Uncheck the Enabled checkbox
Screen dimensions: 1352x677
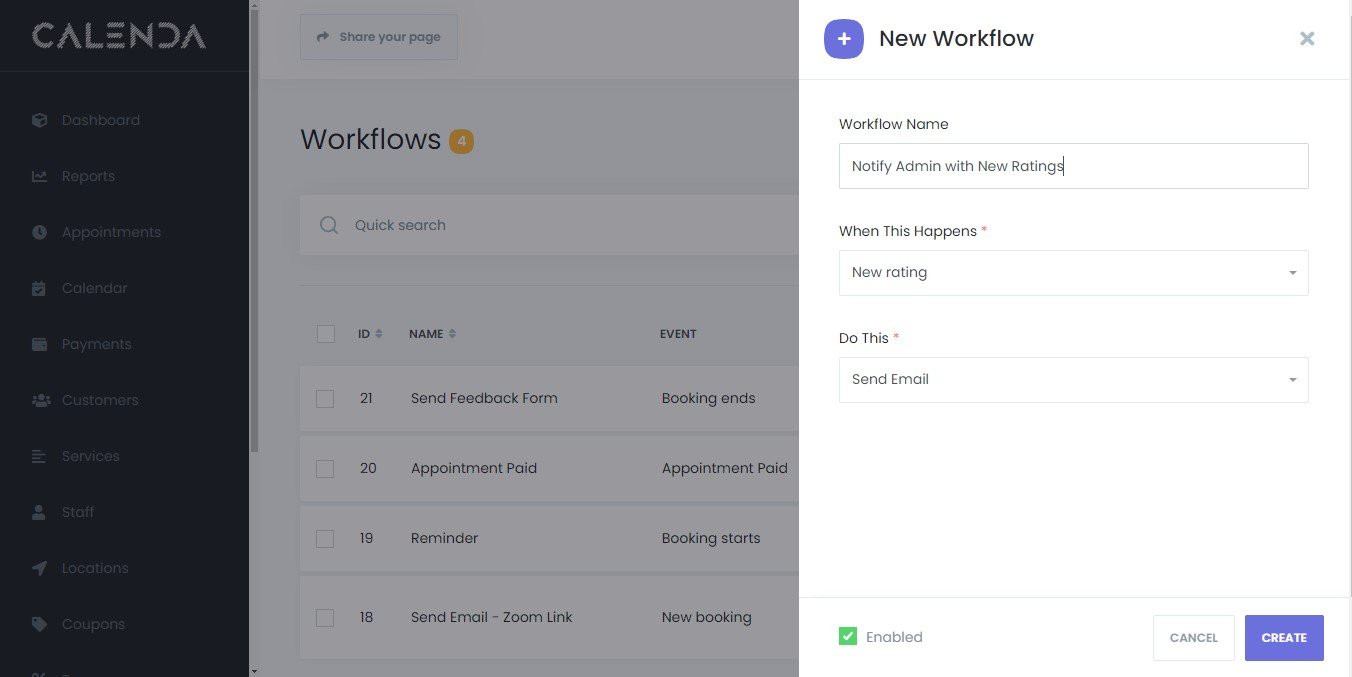tap(848, 636)
